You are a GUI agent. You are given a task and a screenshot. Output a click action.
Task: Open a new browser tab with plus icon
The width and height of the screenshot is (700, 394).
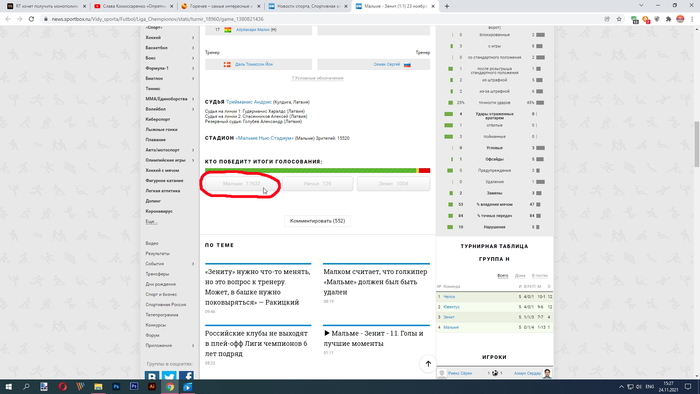pyautogui.click(x=447, y=6)
